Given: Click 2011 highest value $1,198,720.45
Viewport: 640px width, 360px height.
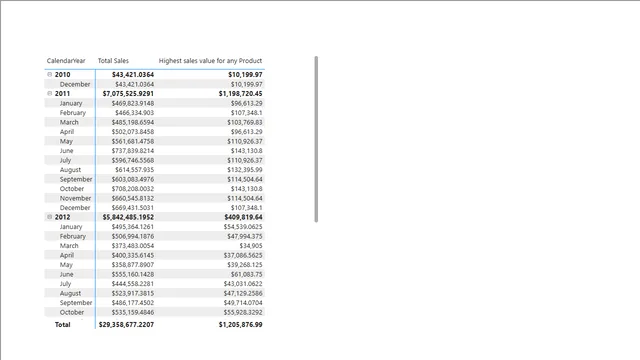Looking at the screenshot, I should click(x=240, y=93).
